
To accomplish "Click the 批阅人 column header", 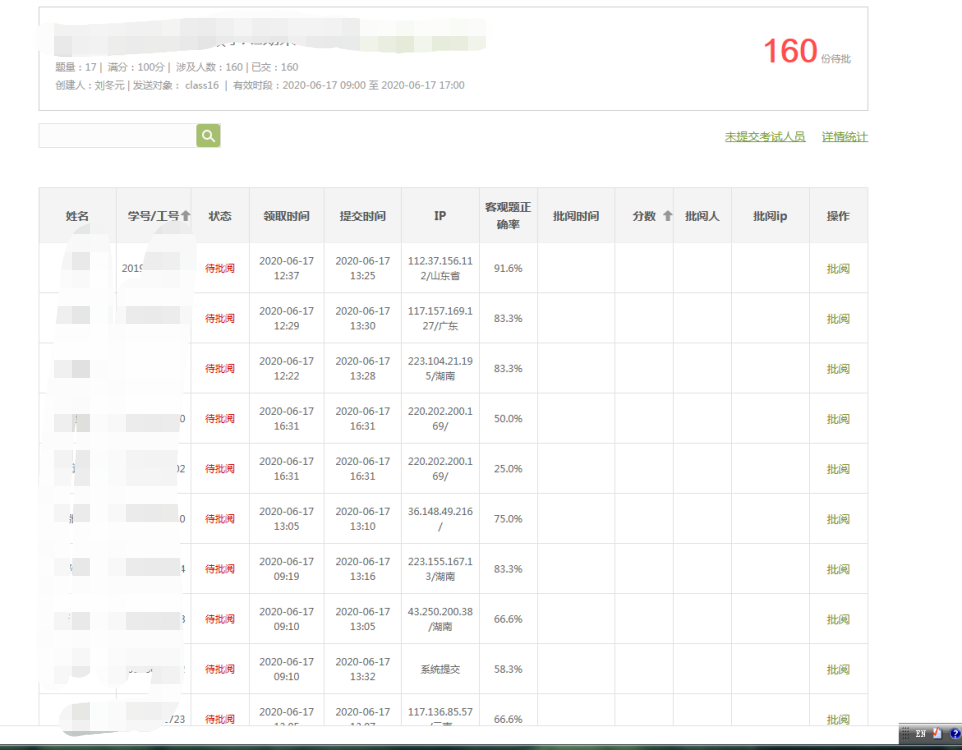I will (x=702, y=215).
